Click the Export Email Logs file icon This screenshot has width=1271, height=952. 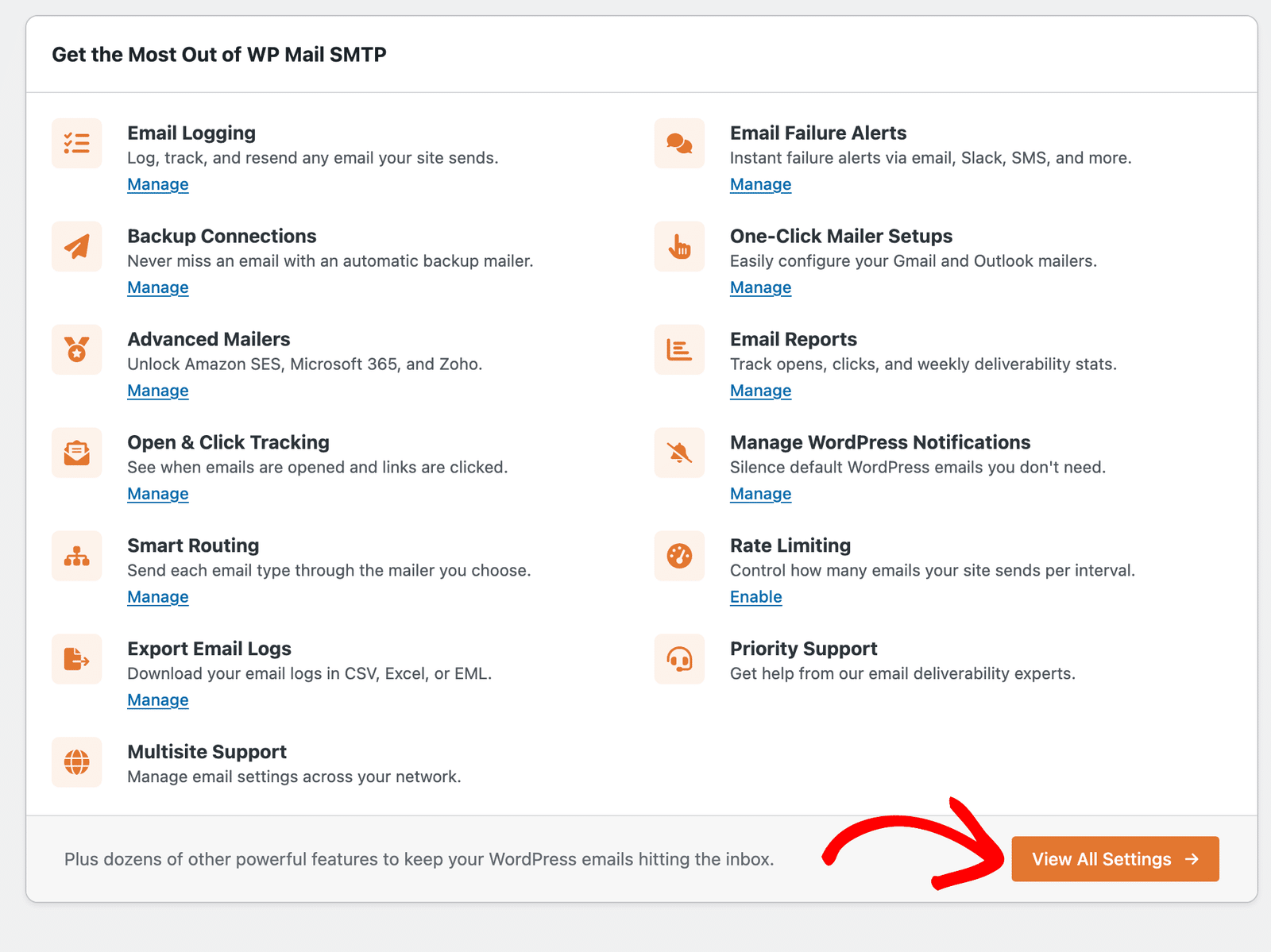point(77,659)
